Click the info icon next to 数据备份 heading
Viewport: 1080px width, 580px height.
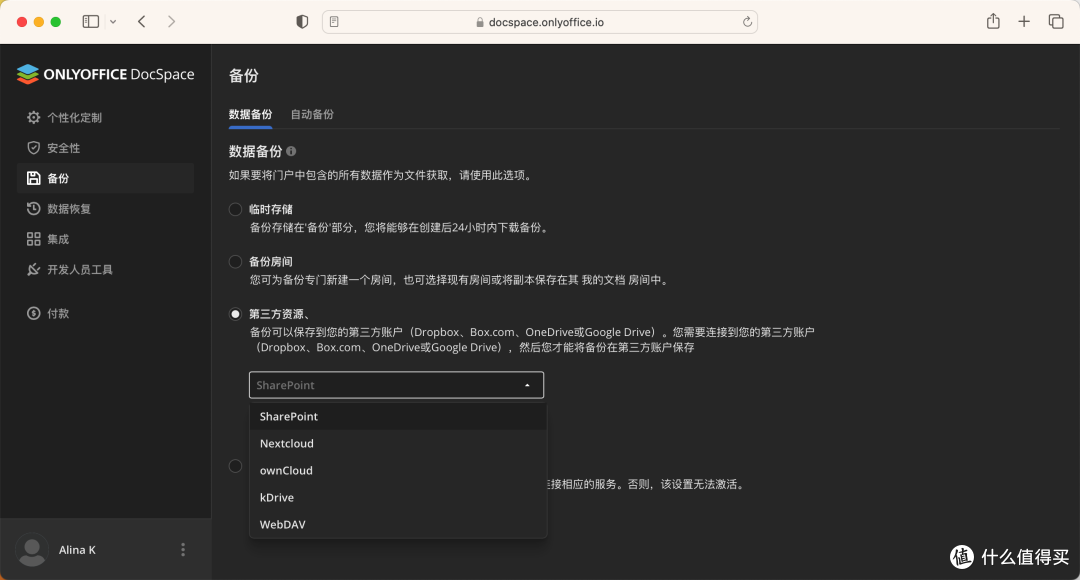coord(291,151)
